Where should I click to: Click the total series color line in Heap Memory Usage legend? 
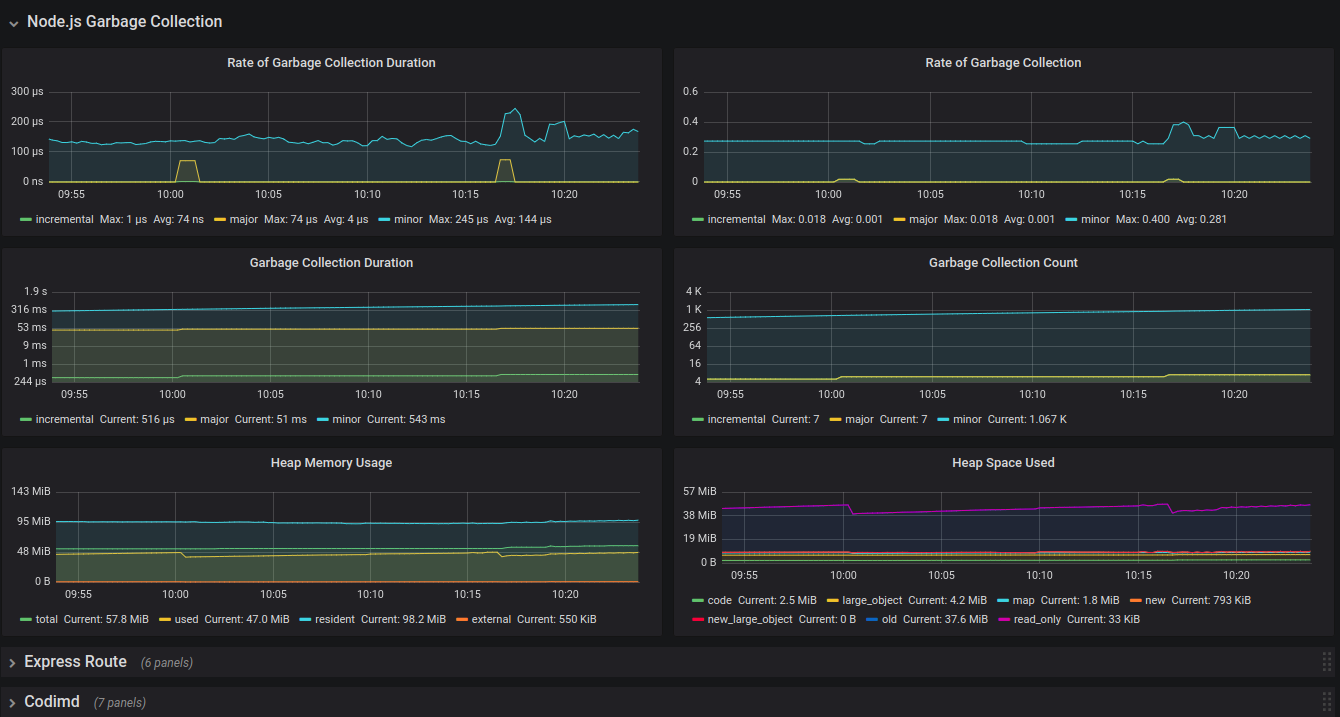pyautogui.click(x=26, y=620)
